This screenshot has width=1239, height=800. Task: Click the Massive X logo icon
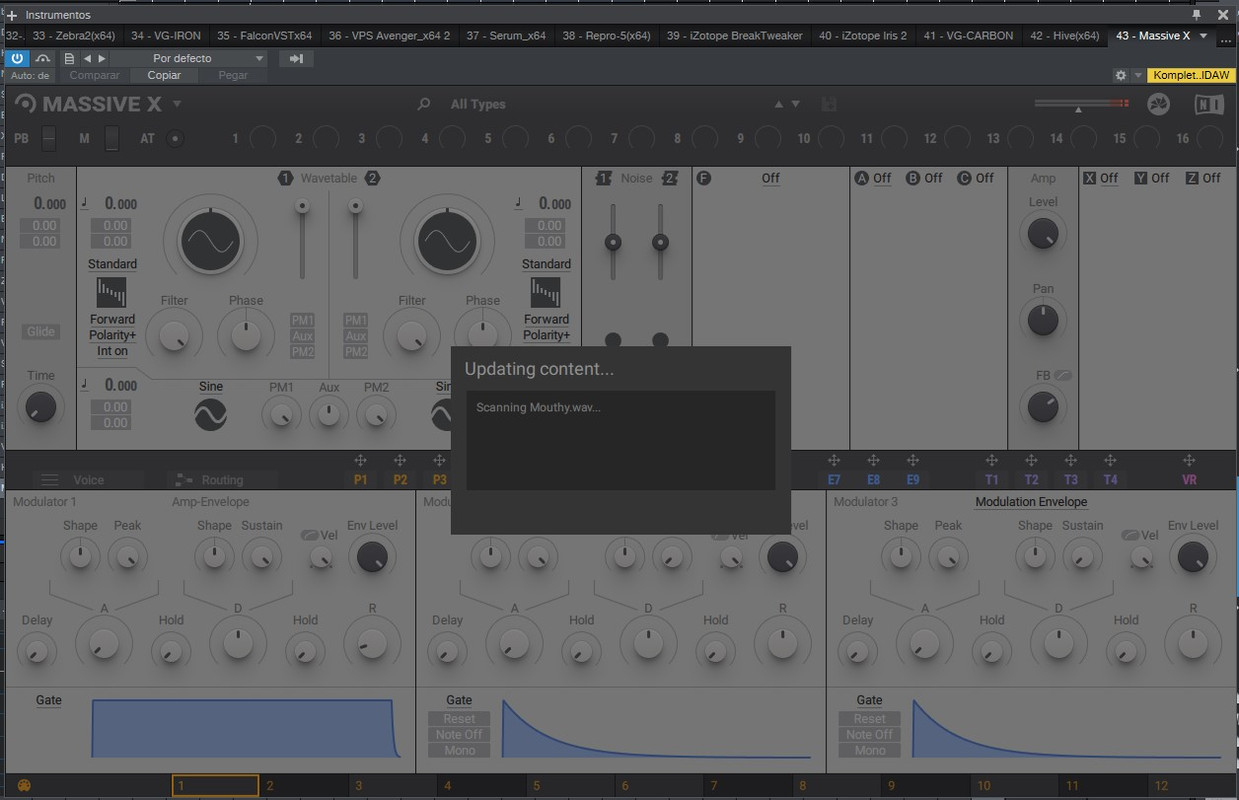pos(25,104)
